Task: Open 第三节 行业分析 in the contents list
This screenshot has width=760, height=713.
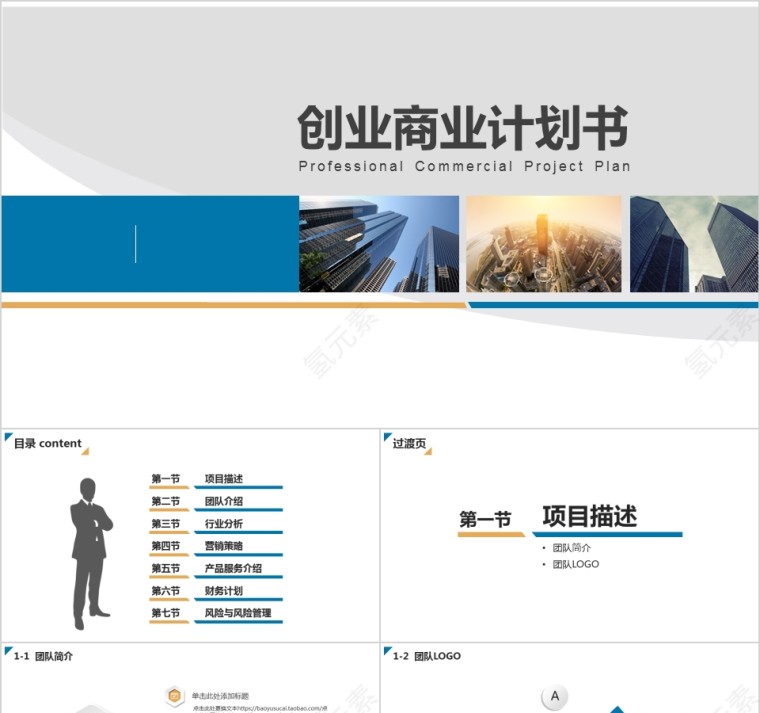Action: 216,524
